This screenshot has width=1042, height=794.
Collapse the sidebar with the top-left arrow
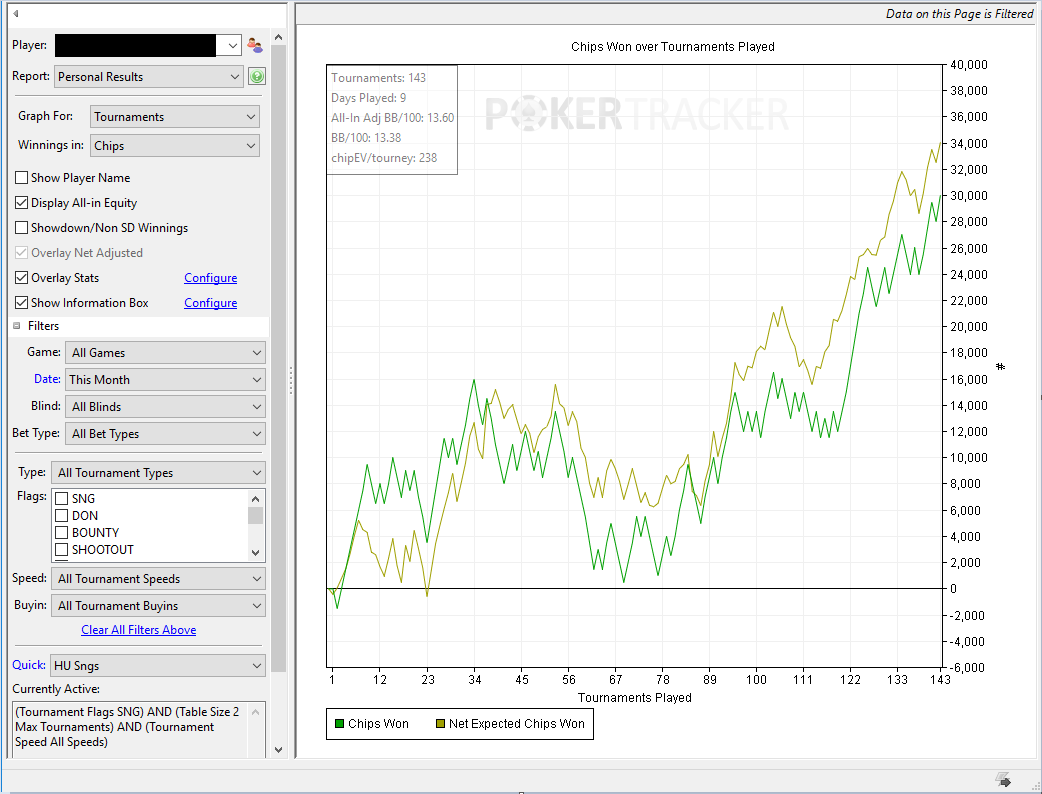tap(15, 13)
